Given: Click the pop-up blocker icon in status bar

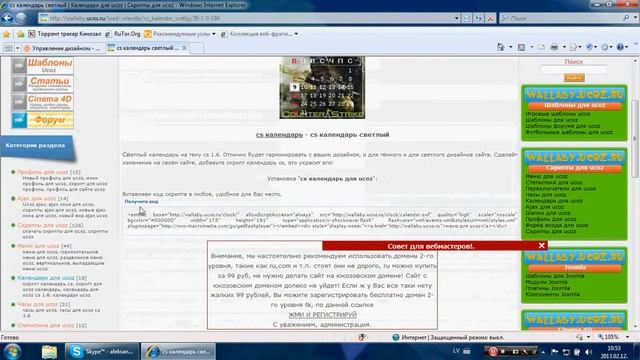Looking at the screenshot, I should coord(362,337).
